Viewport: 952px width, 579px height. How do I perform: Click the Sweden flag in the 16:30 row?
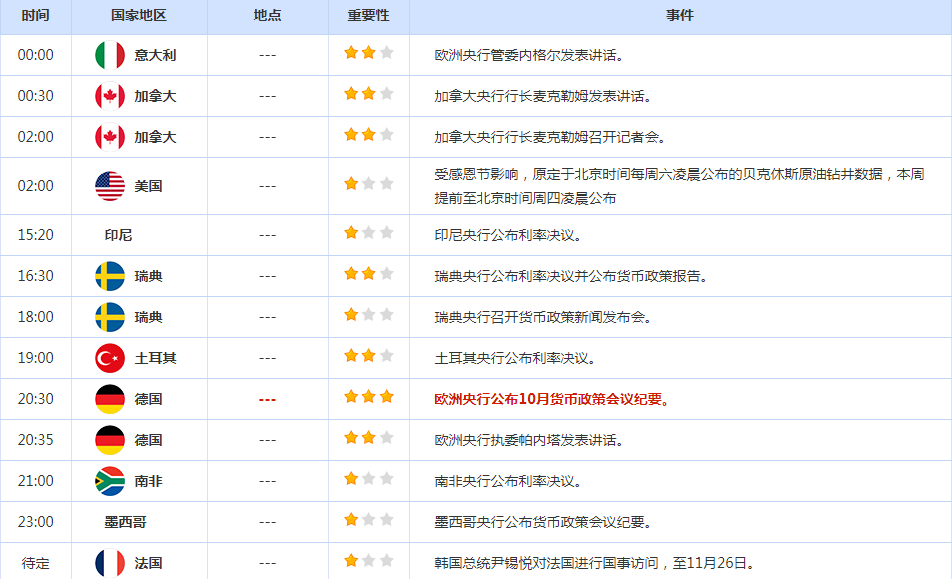tap(109, 276)
